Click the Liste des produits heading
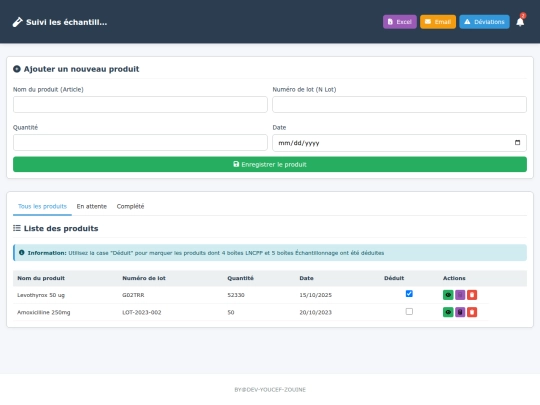The width and height of the screenshot is (540, 405). (61, 228)
